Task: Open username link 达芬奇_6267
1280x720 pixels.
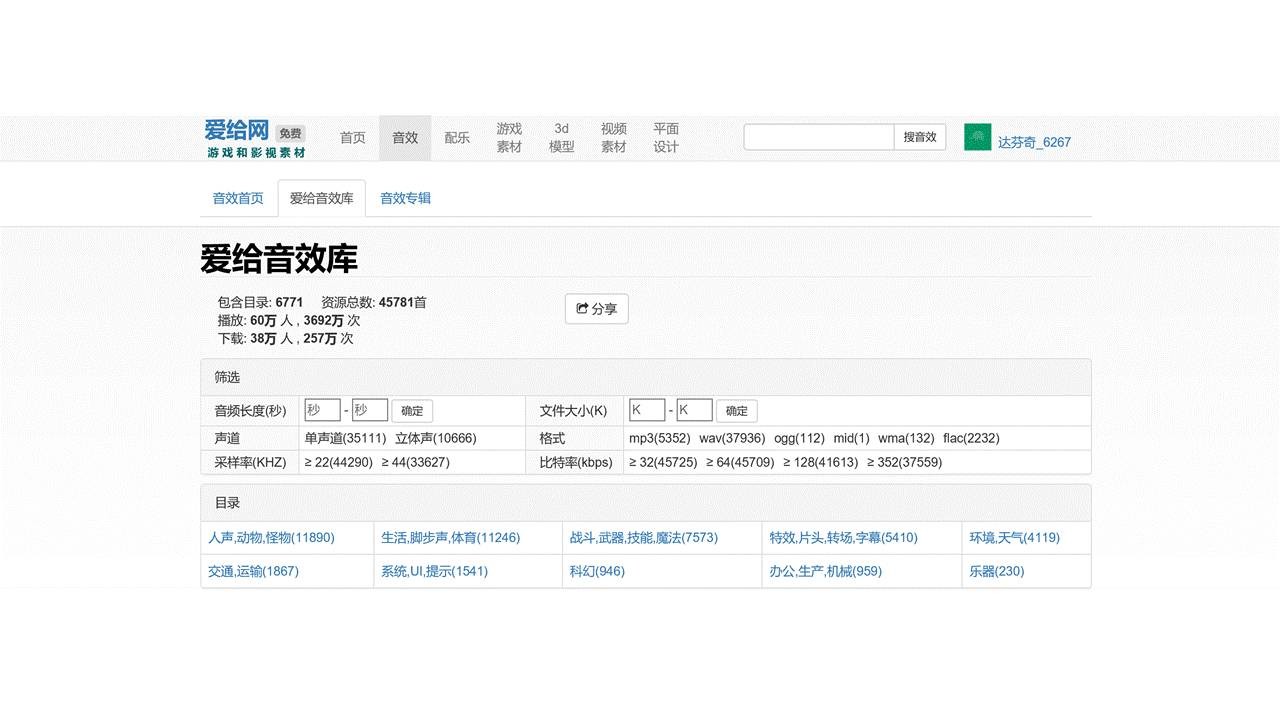Action: [1034, 142]
